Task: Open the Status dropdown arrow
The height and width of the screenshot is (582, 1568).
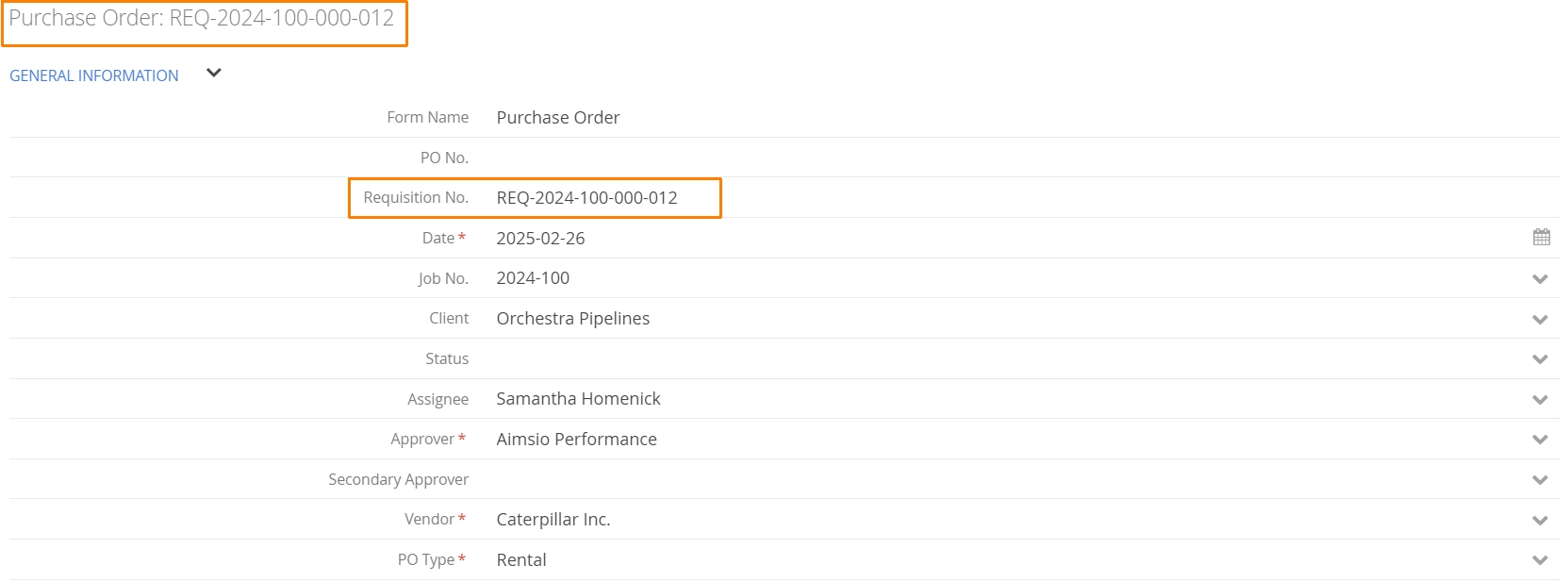Action: (x=1540, y=359)
